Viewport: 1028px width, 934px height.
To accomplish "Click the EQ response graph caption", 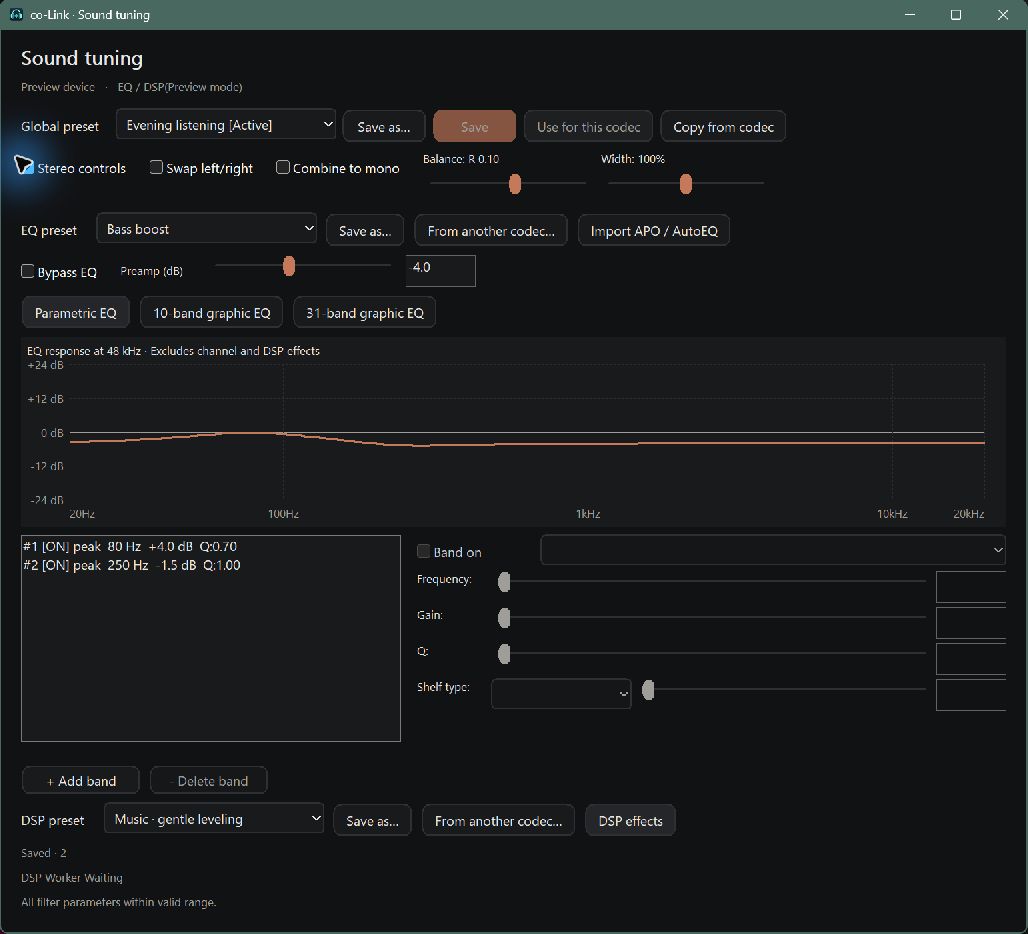I will click(x=173, y=351).
